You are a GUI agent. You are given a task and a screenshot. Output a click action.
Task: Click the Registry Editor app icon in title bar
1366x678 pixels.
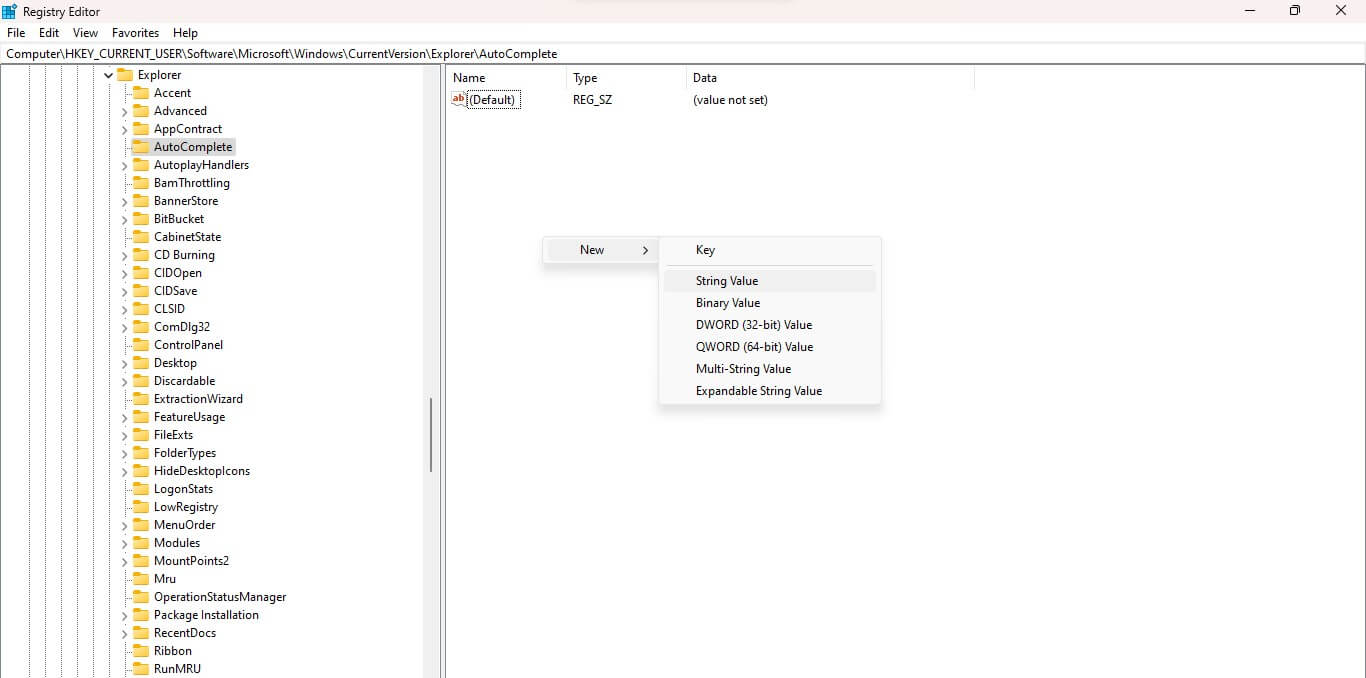[10, 11]
